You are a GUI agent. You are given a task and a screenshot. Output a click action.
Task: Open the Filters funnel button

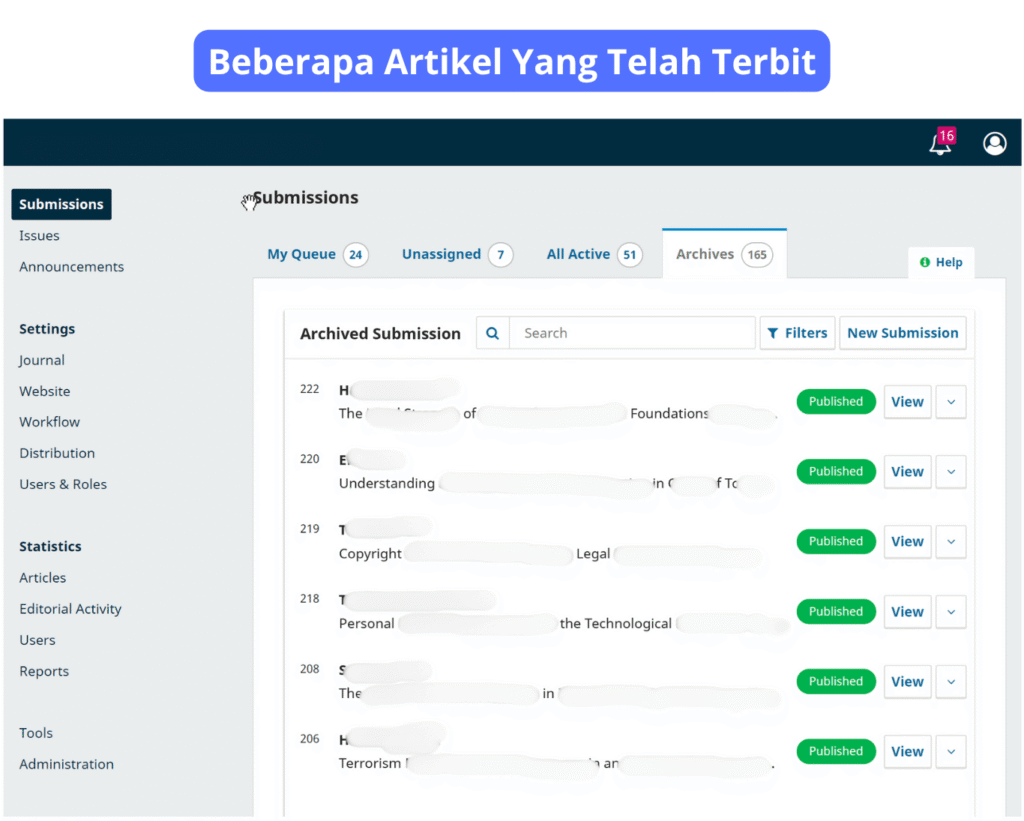(x=797, y=333)
